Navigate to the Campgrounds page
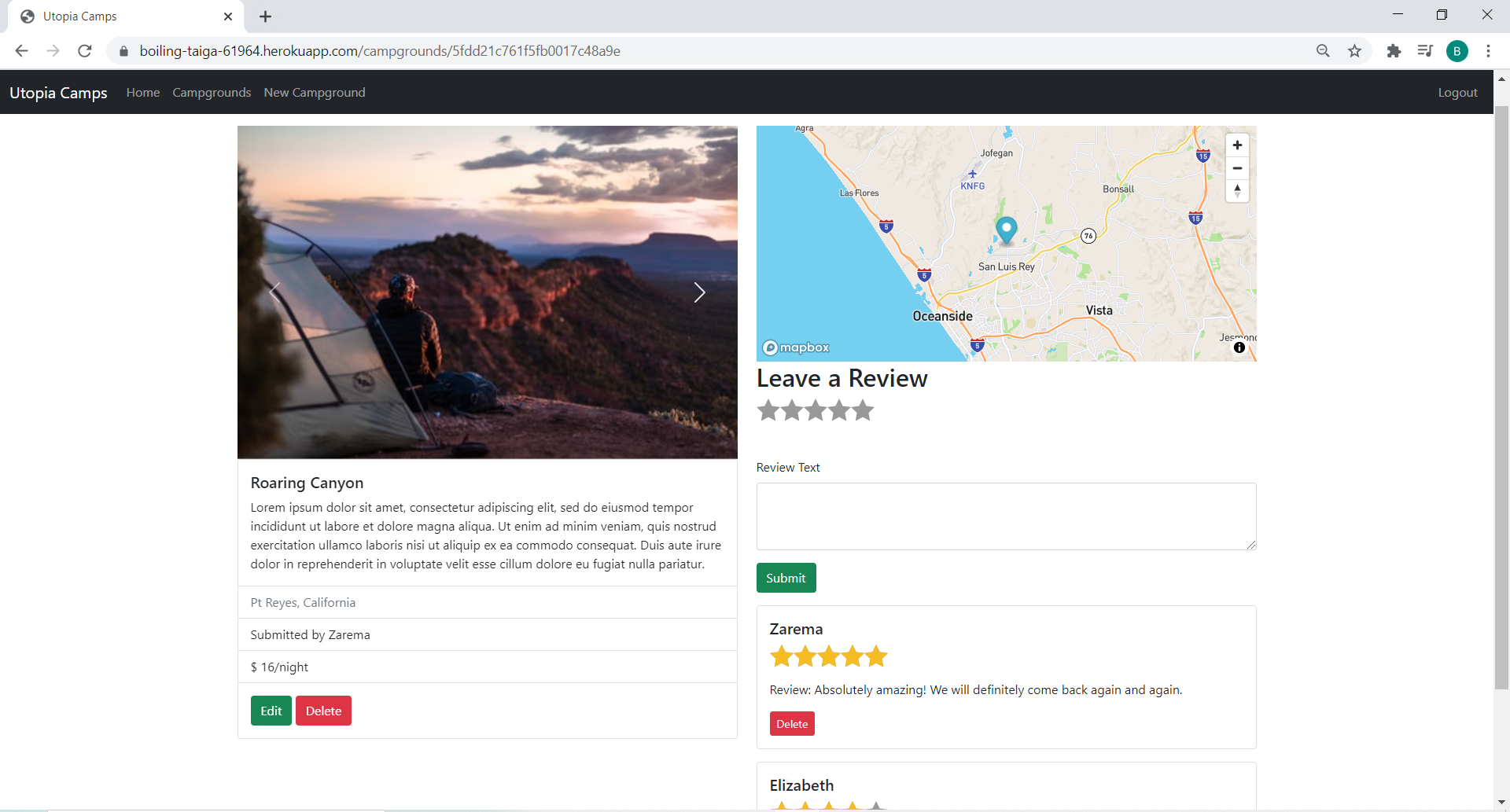Screen dimensions: 1510x812 click(x=211, y=92)
